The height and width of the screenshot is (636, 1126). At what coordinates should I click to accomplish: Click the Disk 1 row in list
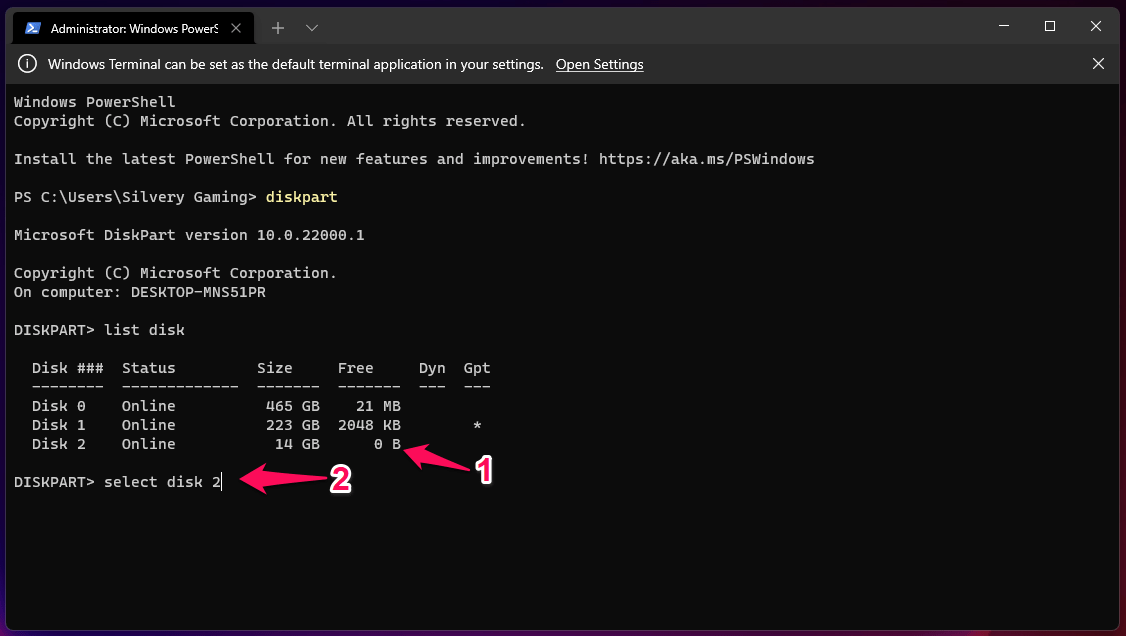(215, 425)
